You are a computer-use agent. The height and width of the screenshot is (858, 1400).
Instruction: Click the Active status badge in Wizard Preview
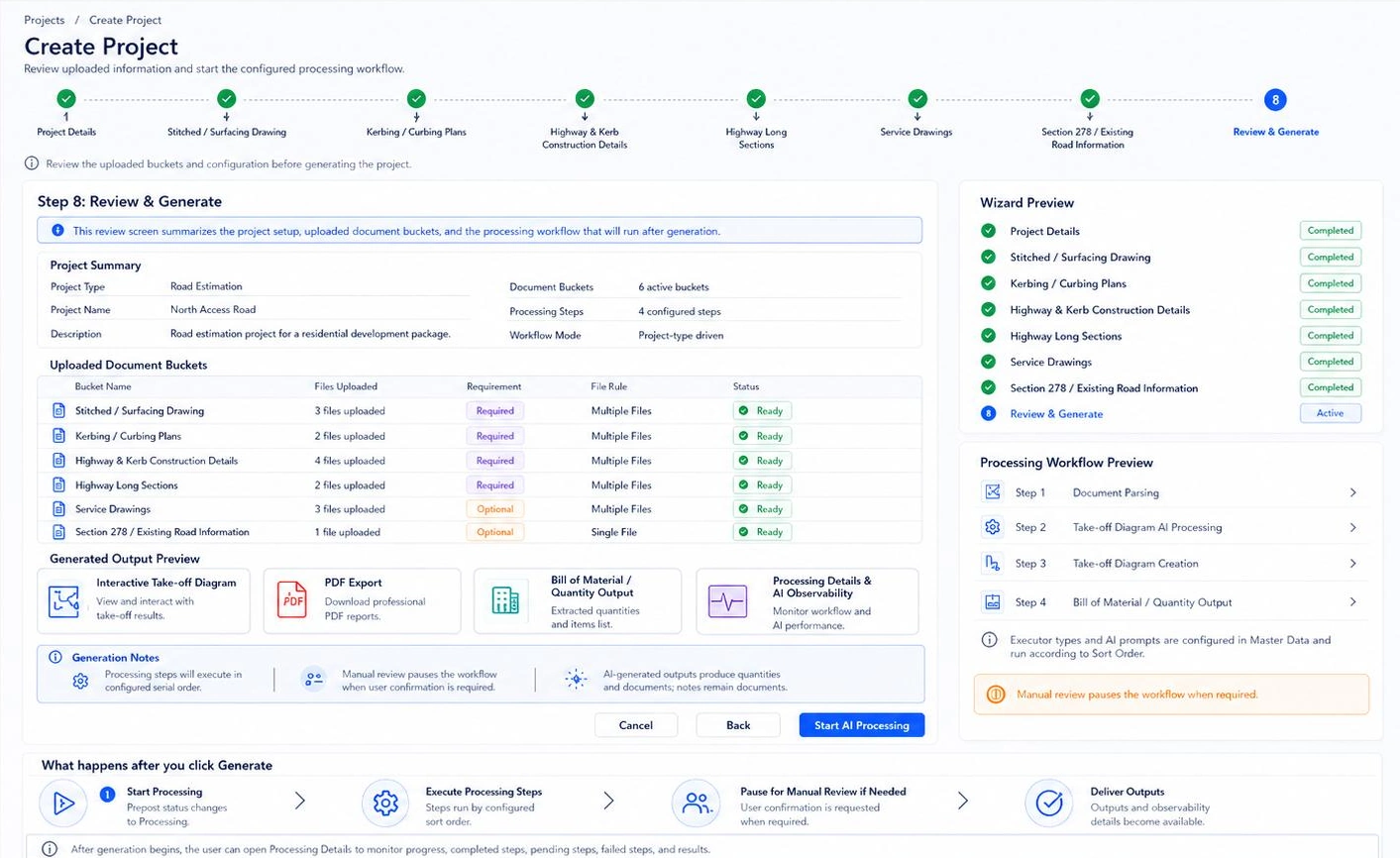pyautogui.click(x=1330, y=413)
